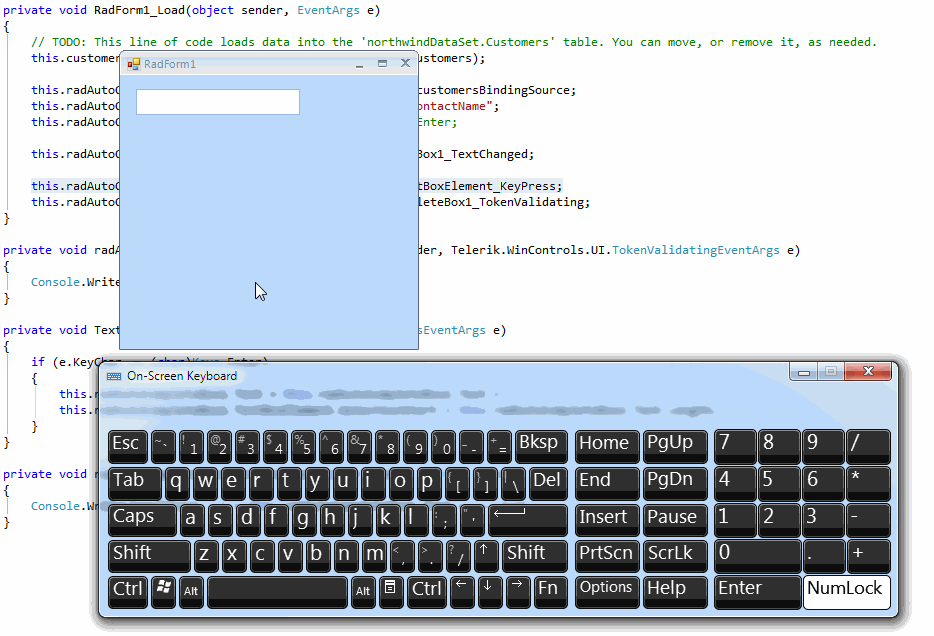Toggle the right Alt key next to spacebar
This screenshot has width=934, height=636.
coord(363,592)
